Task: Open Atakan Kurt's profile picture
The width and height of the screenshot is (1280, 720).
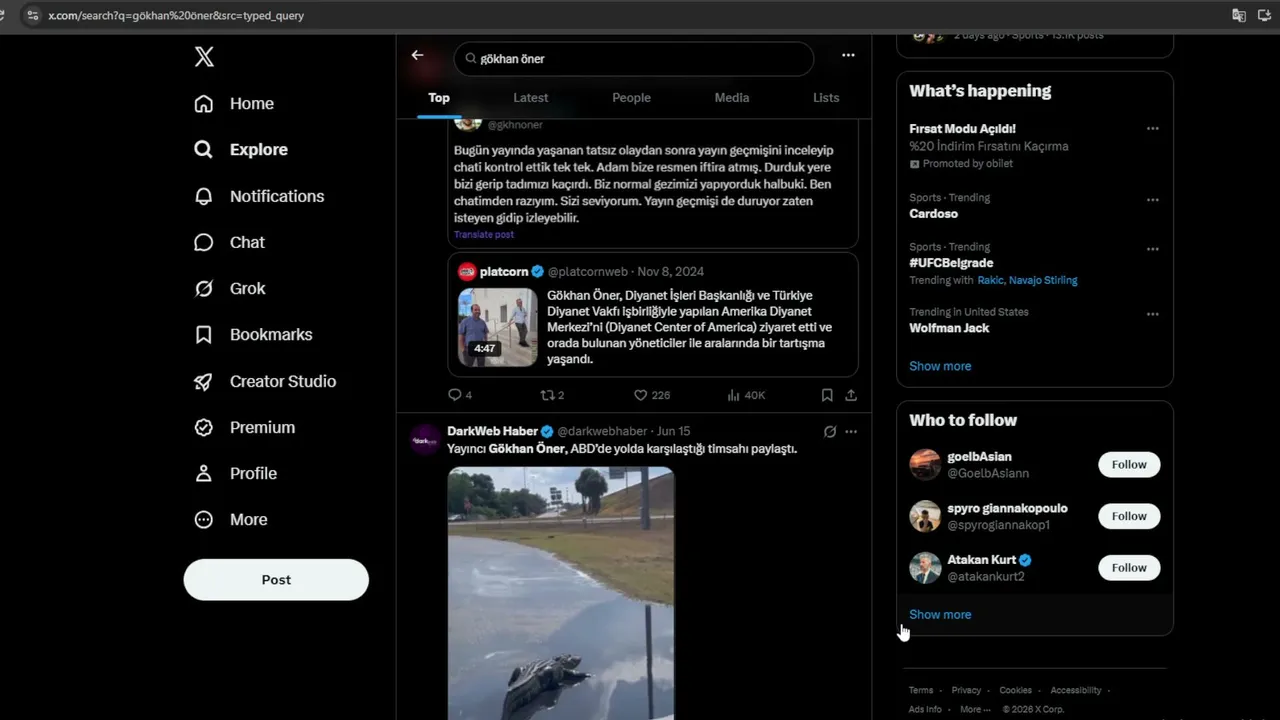Action: click(925, 568)
